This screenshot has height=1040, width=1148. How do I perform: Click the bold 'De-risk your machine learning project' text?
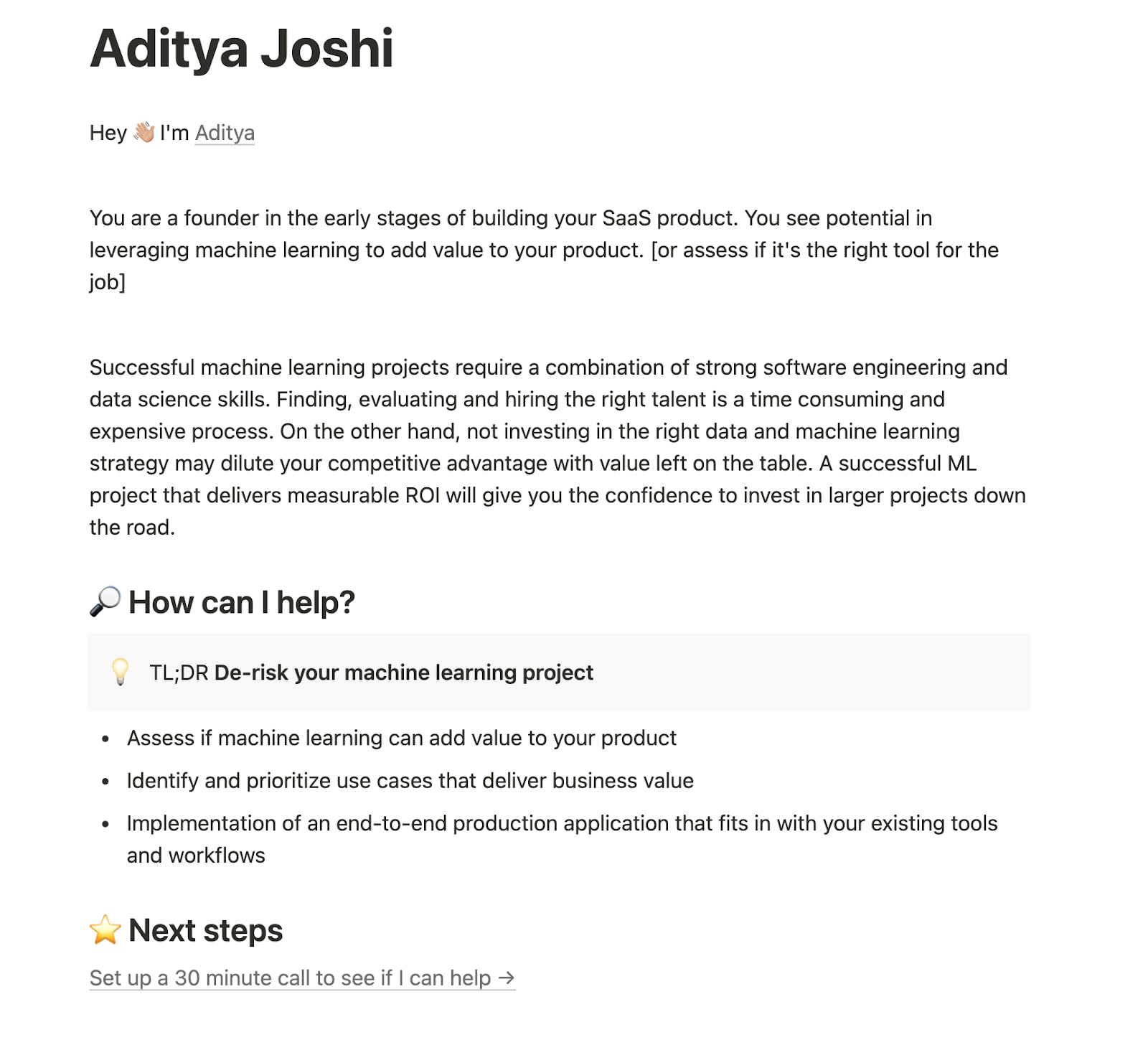click(404, 673)
